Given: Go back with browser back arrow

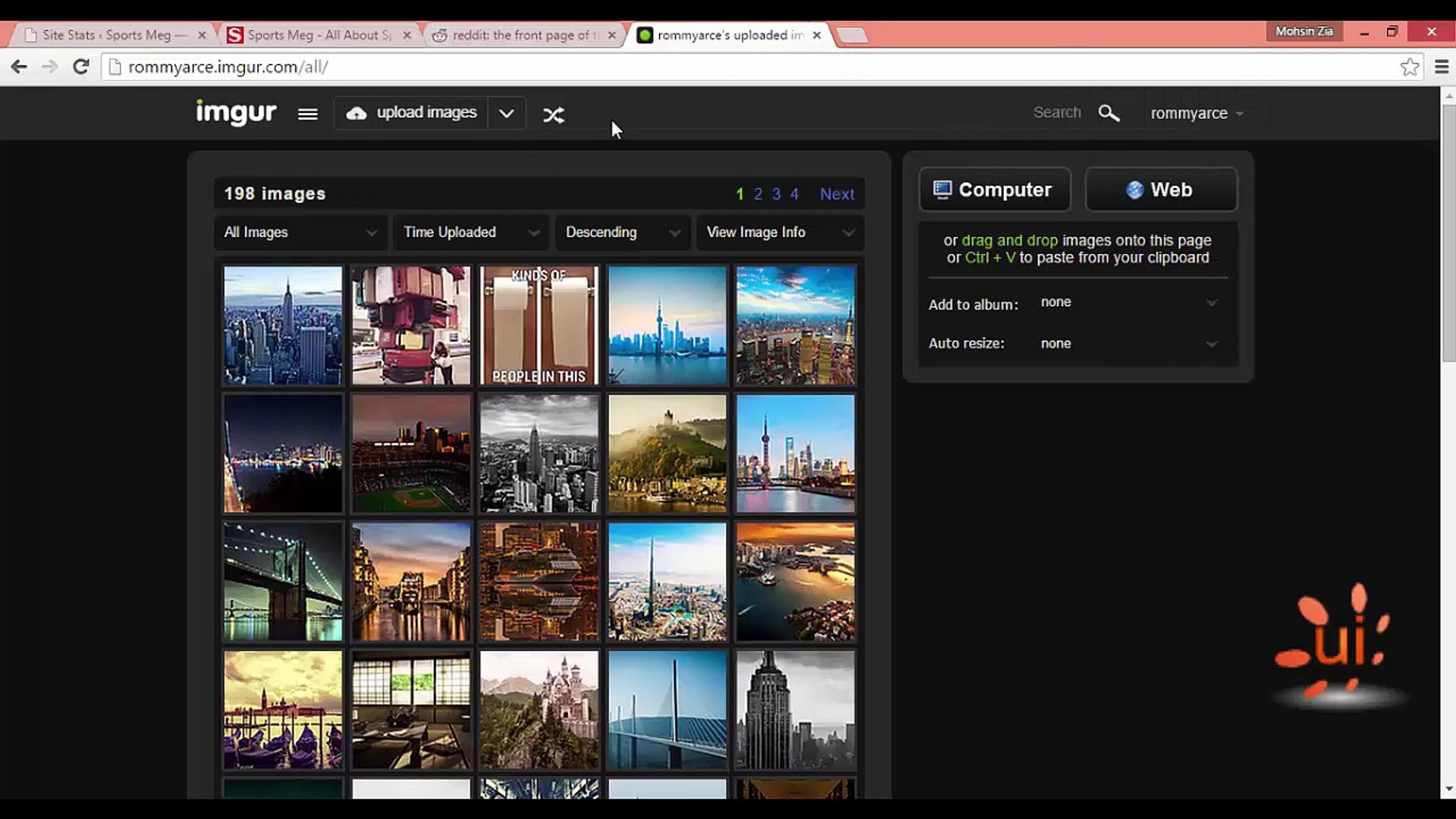Looking at the screenshot, I should pos(19,67).
